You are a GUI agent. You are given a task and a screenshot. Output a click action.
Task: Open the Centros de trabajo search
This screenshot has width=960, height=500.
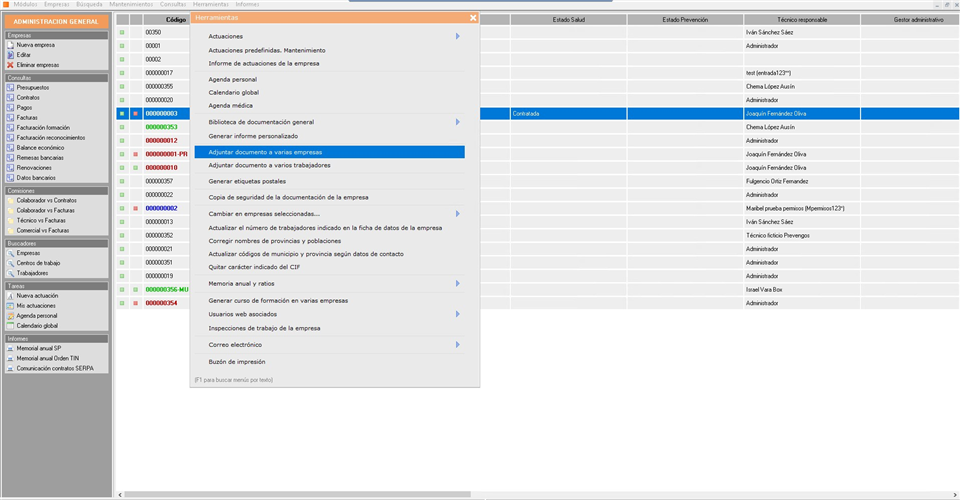coord(11,262)
